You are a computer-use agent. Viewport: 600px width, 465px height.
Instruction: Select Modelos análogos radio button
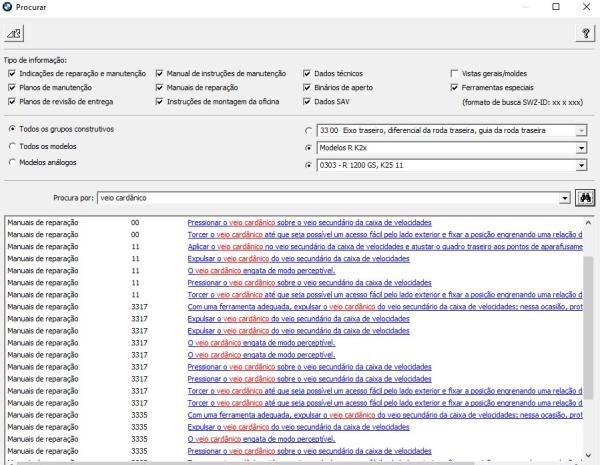point(12,162)
